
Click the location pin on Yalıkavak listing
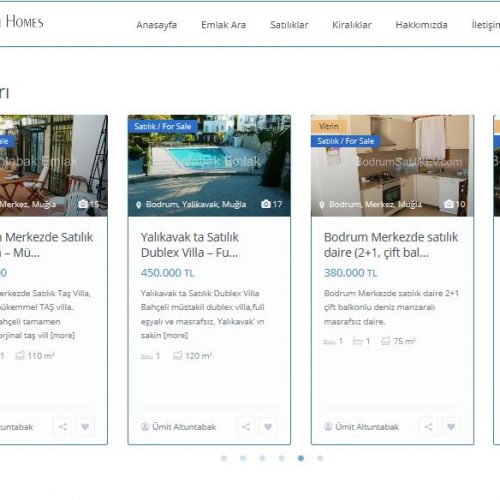(x=139, y=205)
